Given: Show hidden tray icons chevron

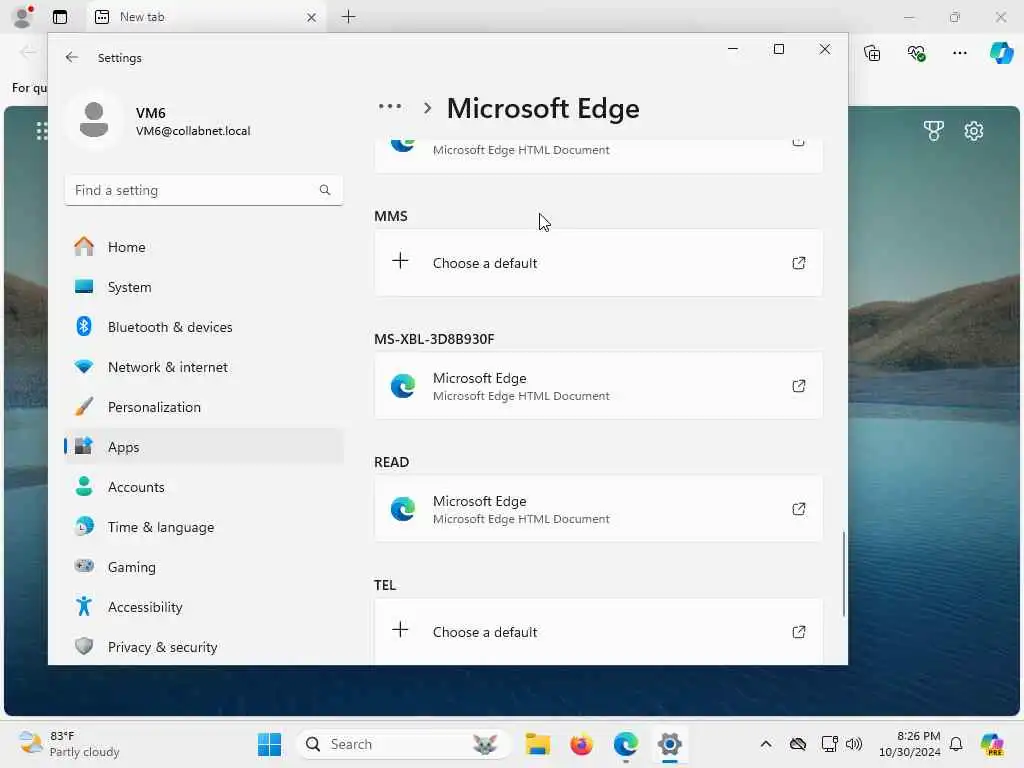Looking at the screenshot, I should point(766,744).
